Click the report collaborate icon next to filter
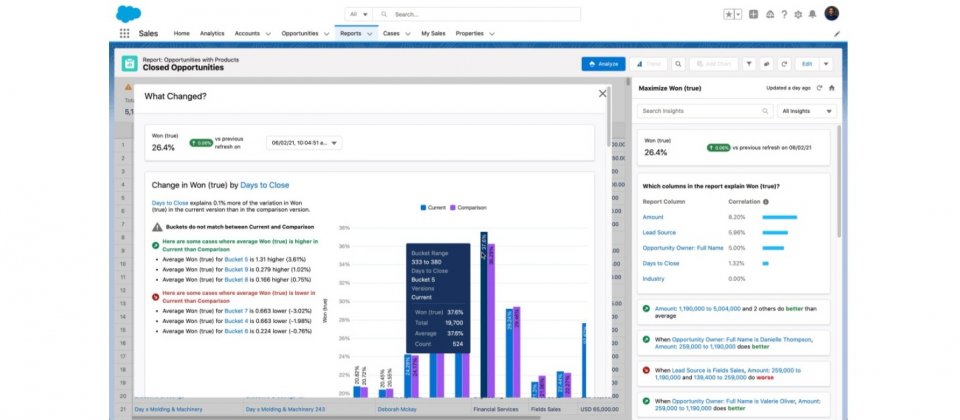The height and width of the screenshot is (420, 960). tap(767, 64)
